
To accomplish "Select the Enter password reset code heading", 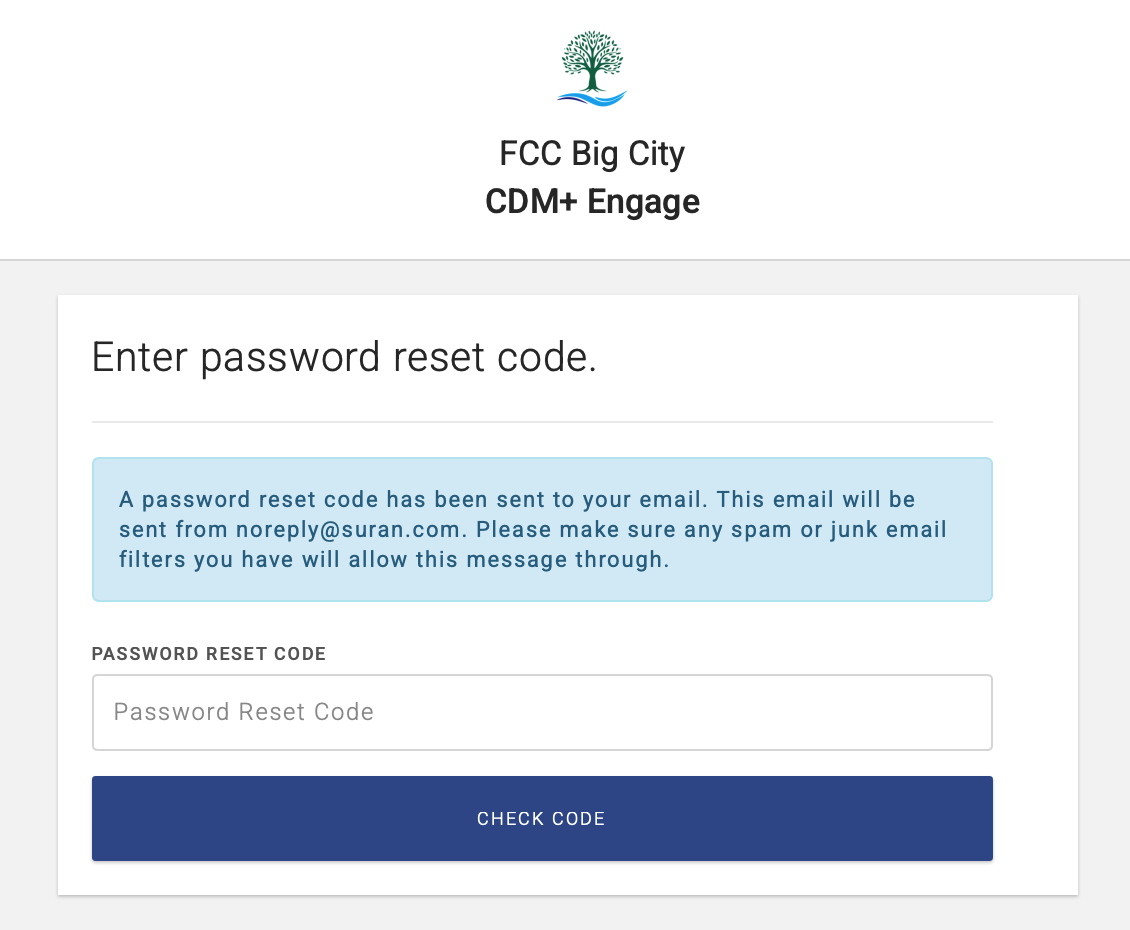I will [343, 357].
